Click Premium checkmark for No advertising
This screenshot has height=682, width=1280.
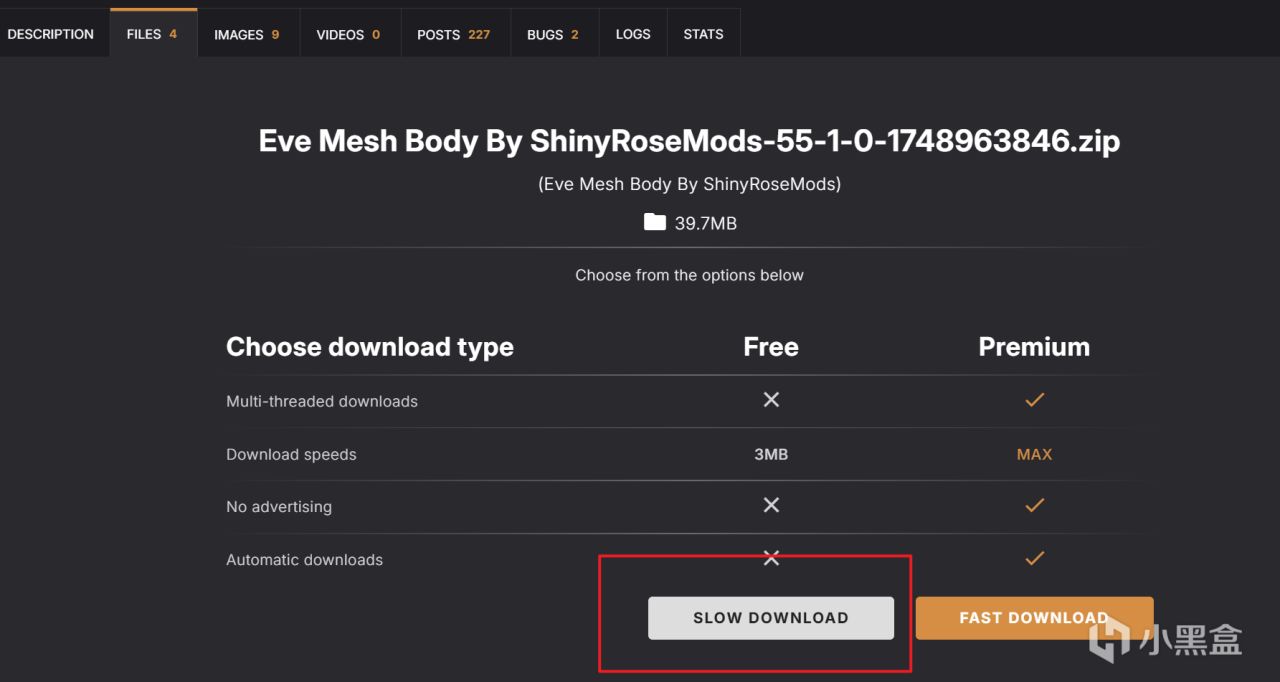[1034, 506]
